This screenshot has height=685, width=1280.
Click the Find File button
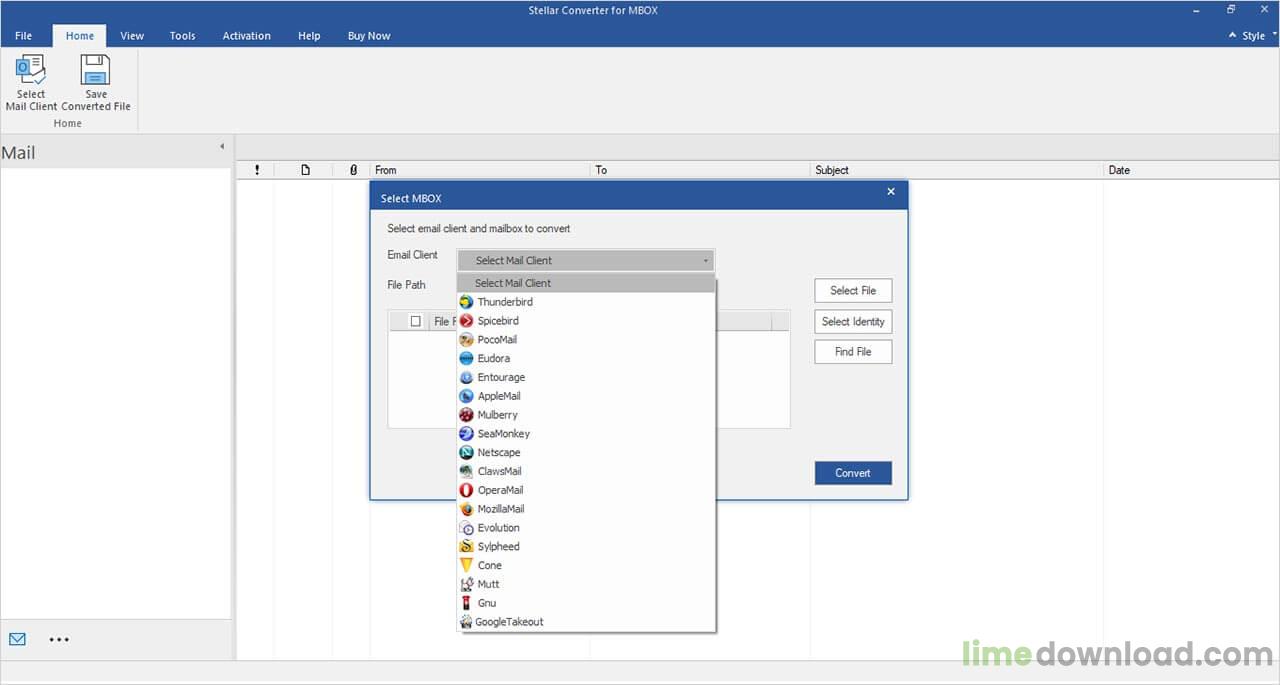pos(853,352)
